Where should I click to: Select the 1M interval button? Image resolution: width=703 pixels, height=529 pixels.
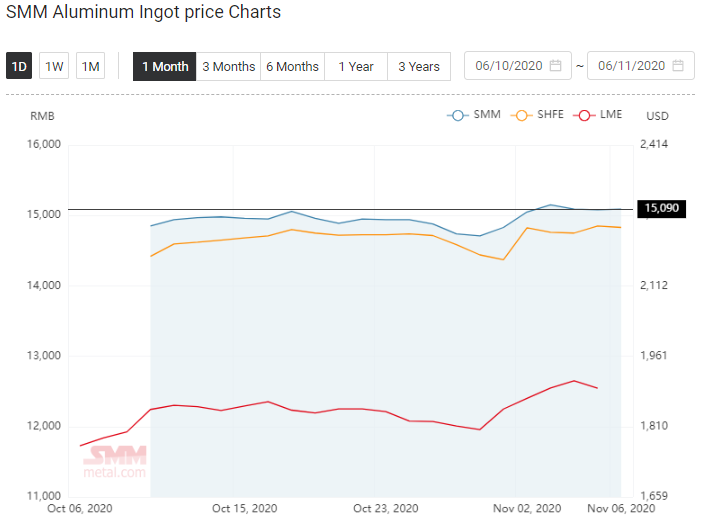pos(91,66)
